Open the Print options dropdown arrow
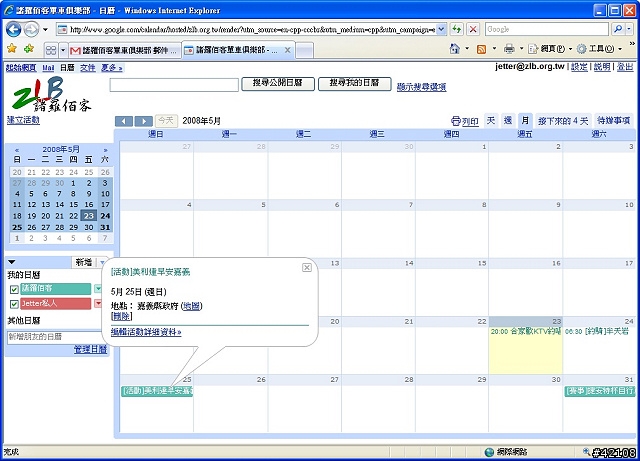The height and width of the screenshot is (461, 640). click(x=521, y=49)
